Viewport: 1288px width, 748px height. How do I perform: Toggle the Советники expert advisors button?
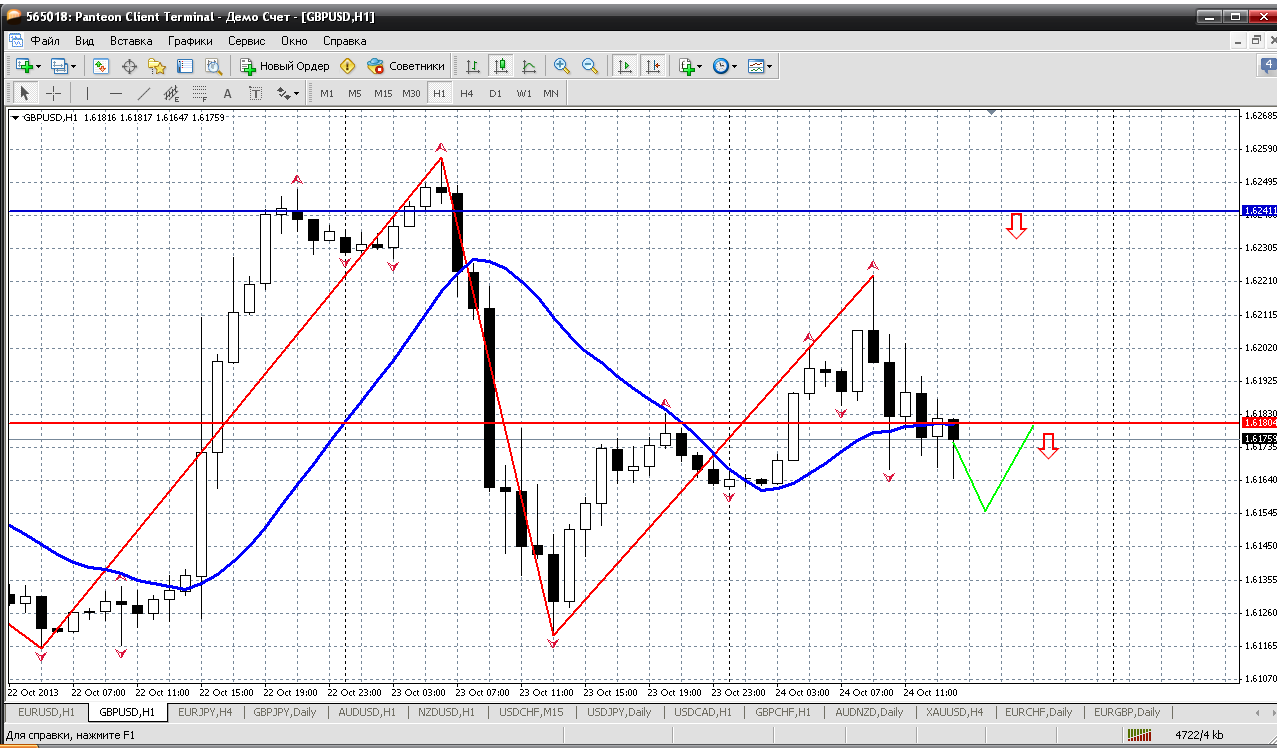click(x=406, y=66)
